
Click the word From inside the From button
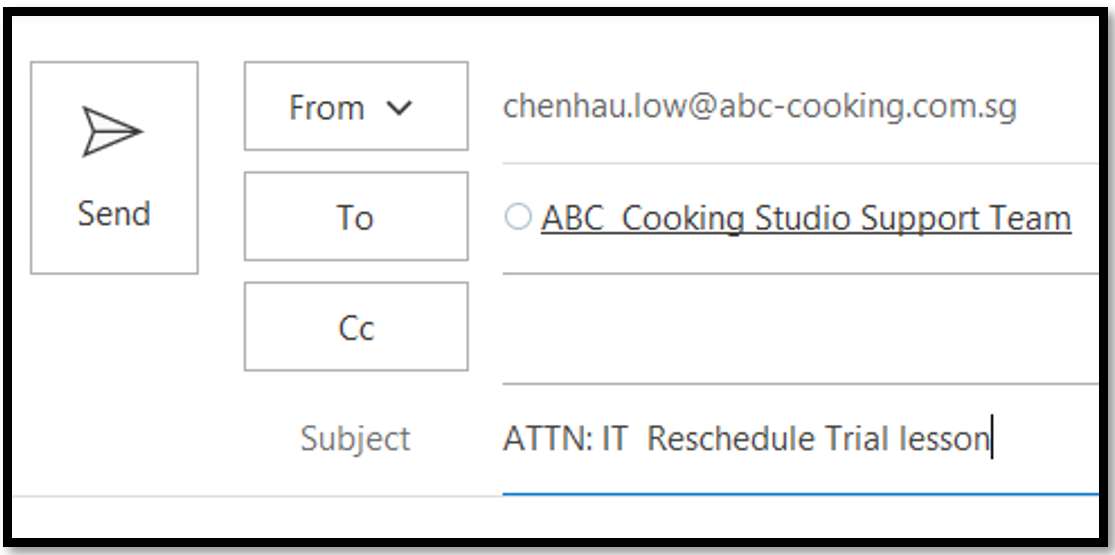pos(327,108)
